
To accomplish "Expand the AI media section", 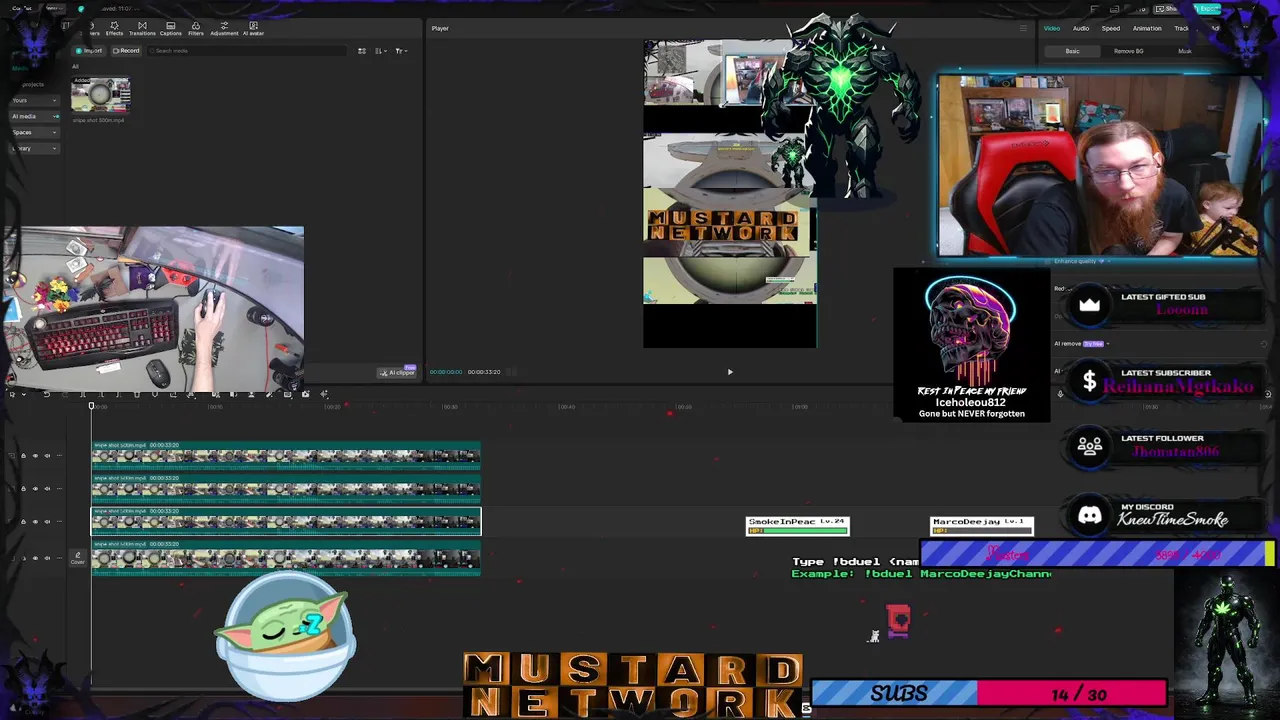I will point(34,116).
